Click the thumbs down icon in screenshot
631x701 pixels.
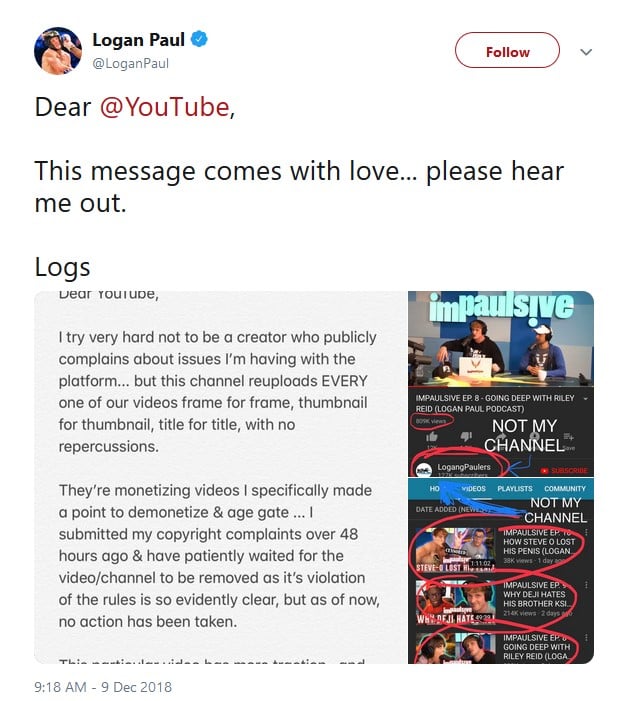(466, 436)
